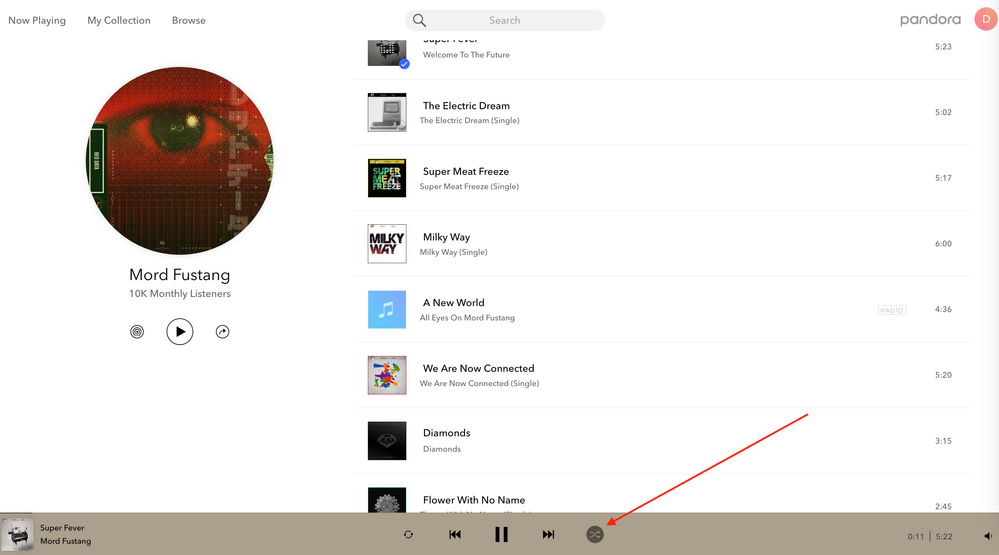999x555 pixels.
Task: Toggle shuffle in the player bar
Action: coord(595,535)
